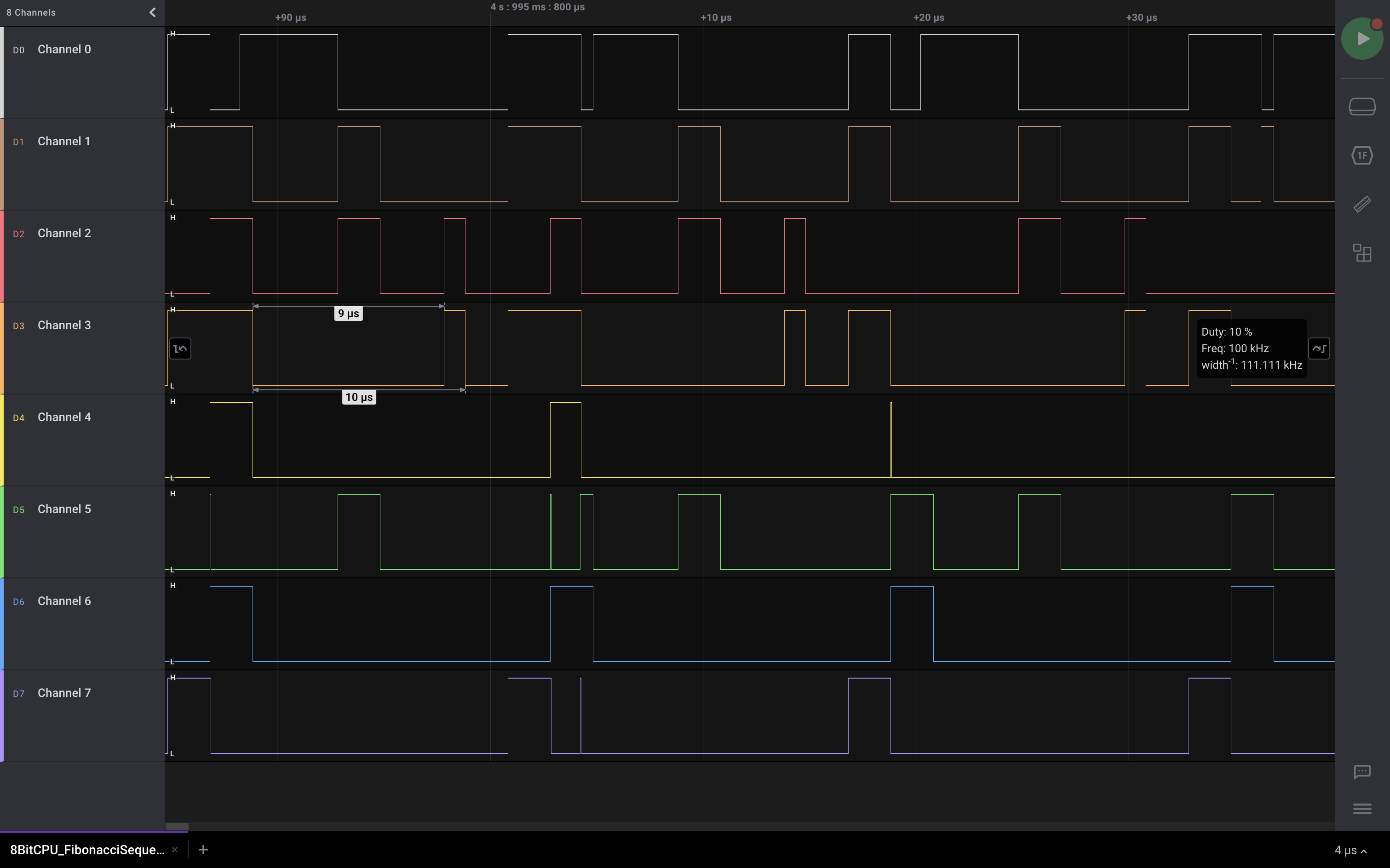
Task: Select Channel 7 label
Action: (64, 693)
